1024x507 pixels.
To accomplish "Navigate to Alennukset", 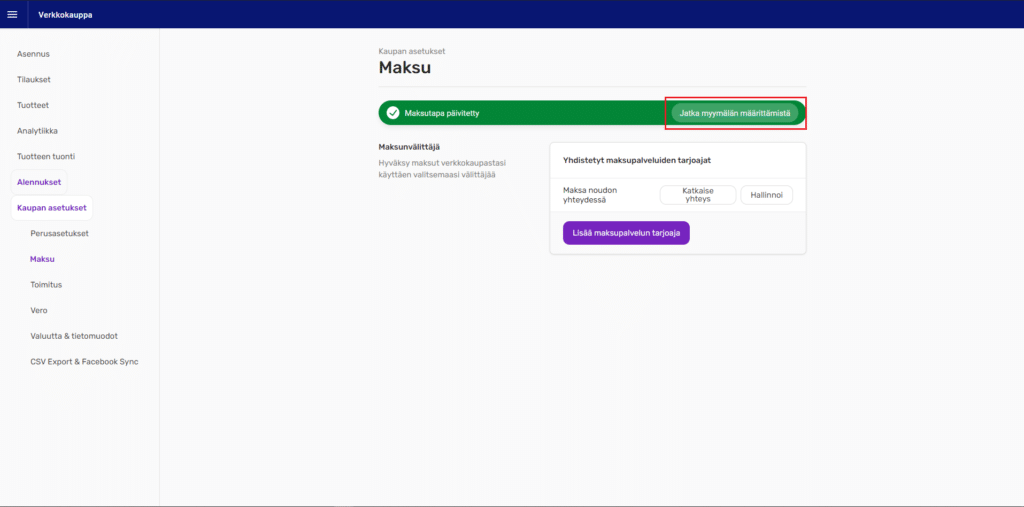I will pos(39,182).
